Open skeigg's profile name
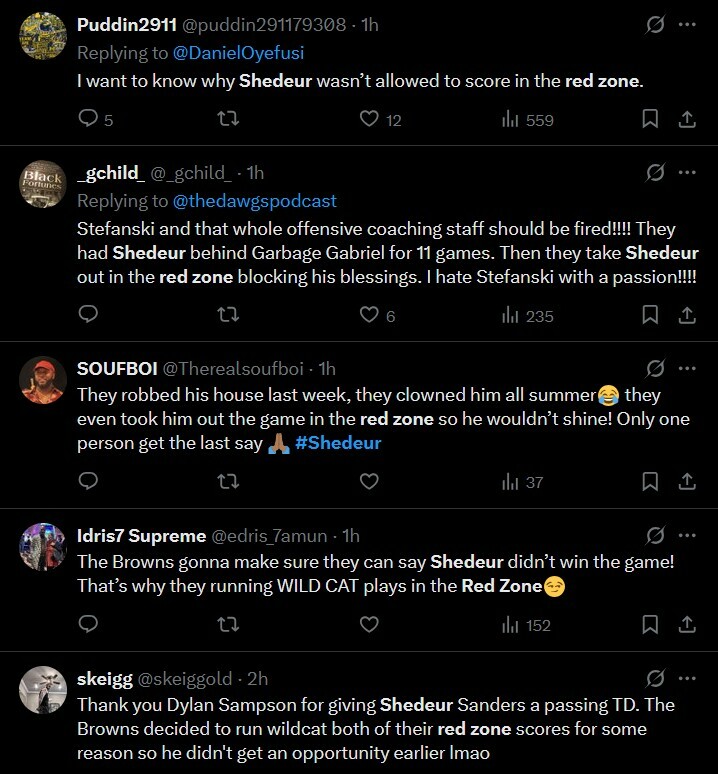718x774 pixels. [x=105, y=679]
